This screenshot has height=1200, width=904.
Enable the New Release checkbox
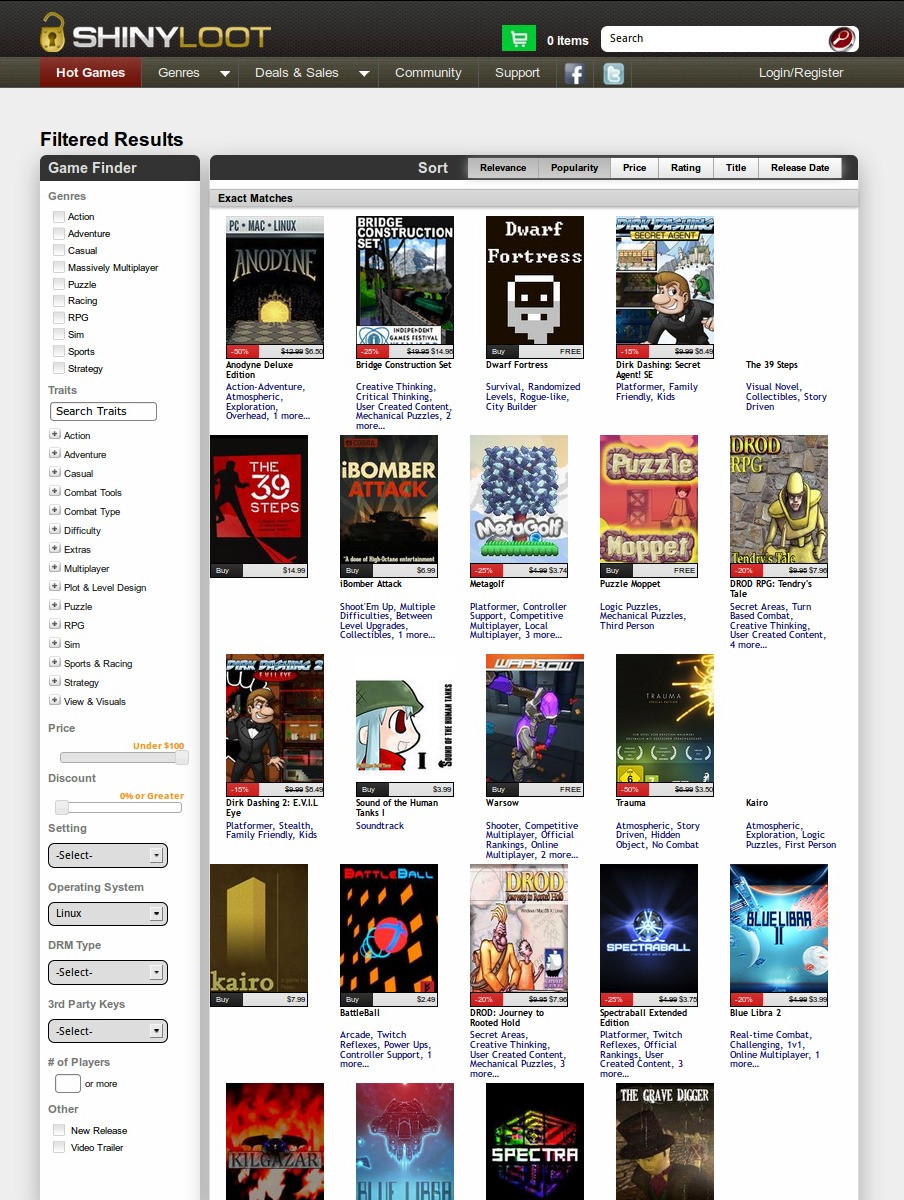(59, 1130)
